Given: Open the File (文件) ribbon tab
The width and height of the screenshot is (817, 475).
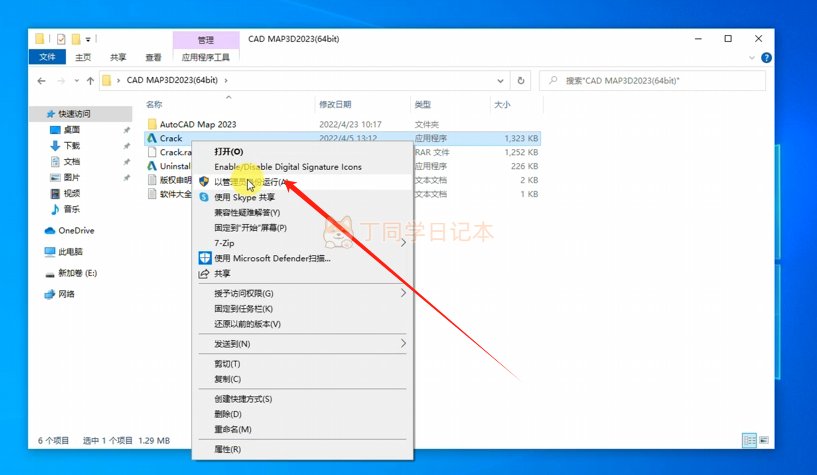Looking at the screenshot, I should pos(47,57).
